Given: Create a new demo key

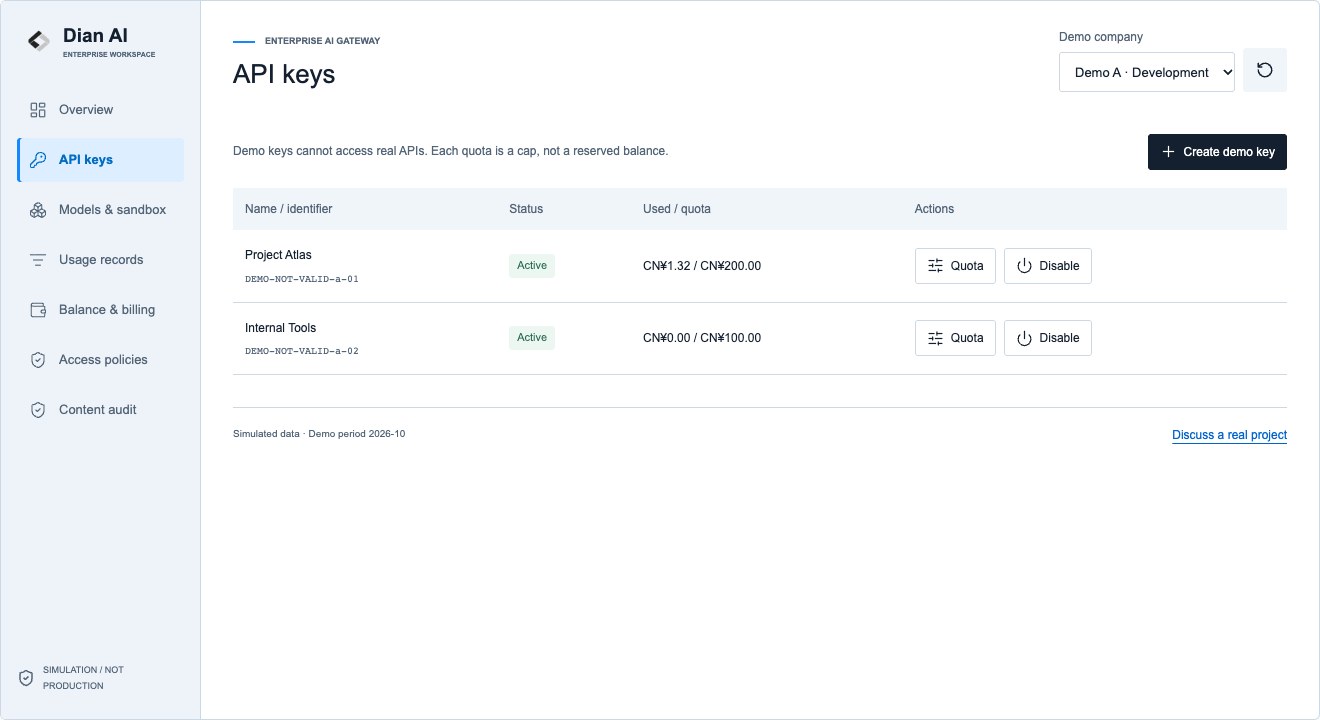Looking at the screenshot, I should click(x=1217, y=152).
